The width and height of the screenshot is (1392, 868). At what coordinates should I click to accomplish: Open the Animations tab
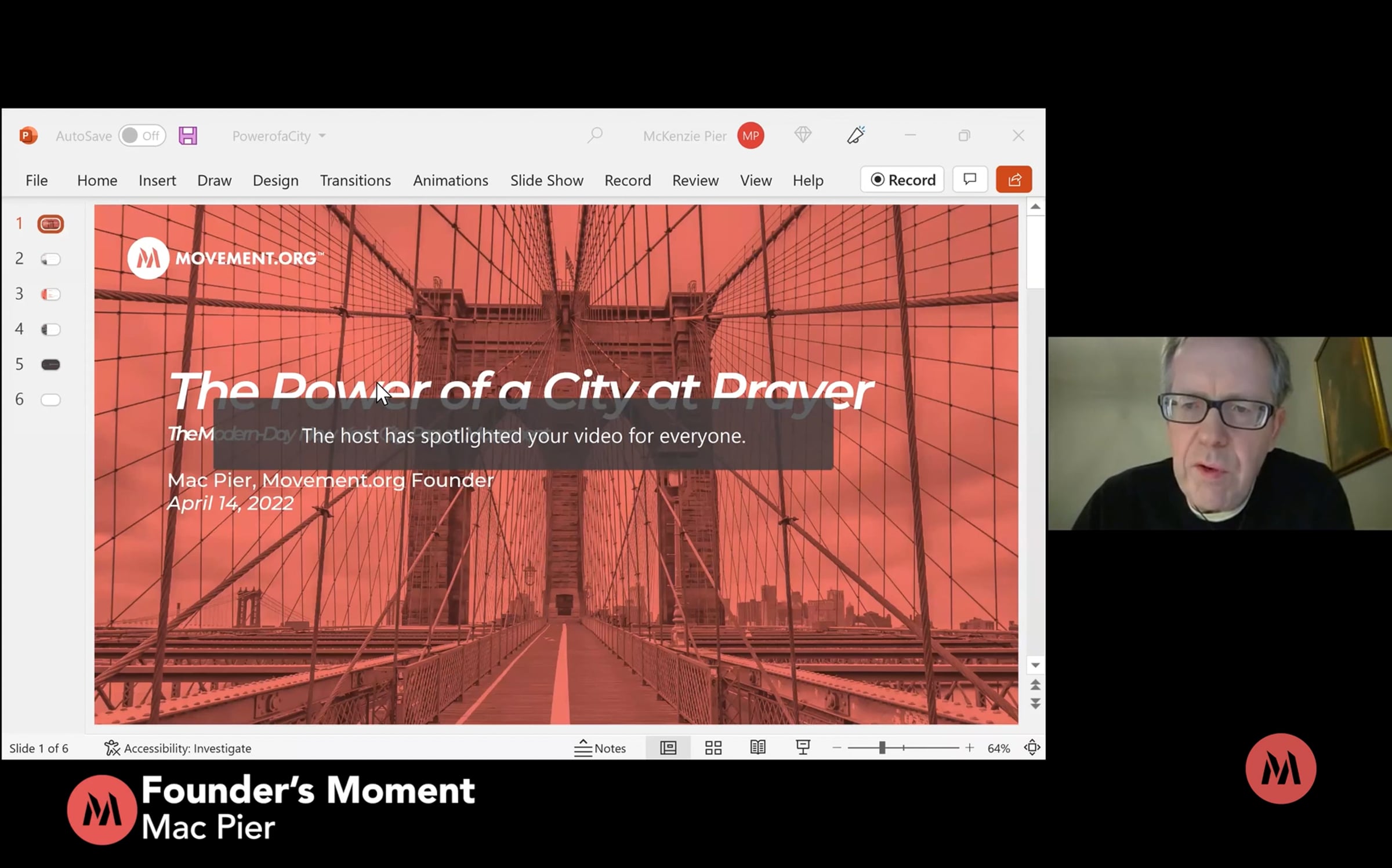[451, 180]
